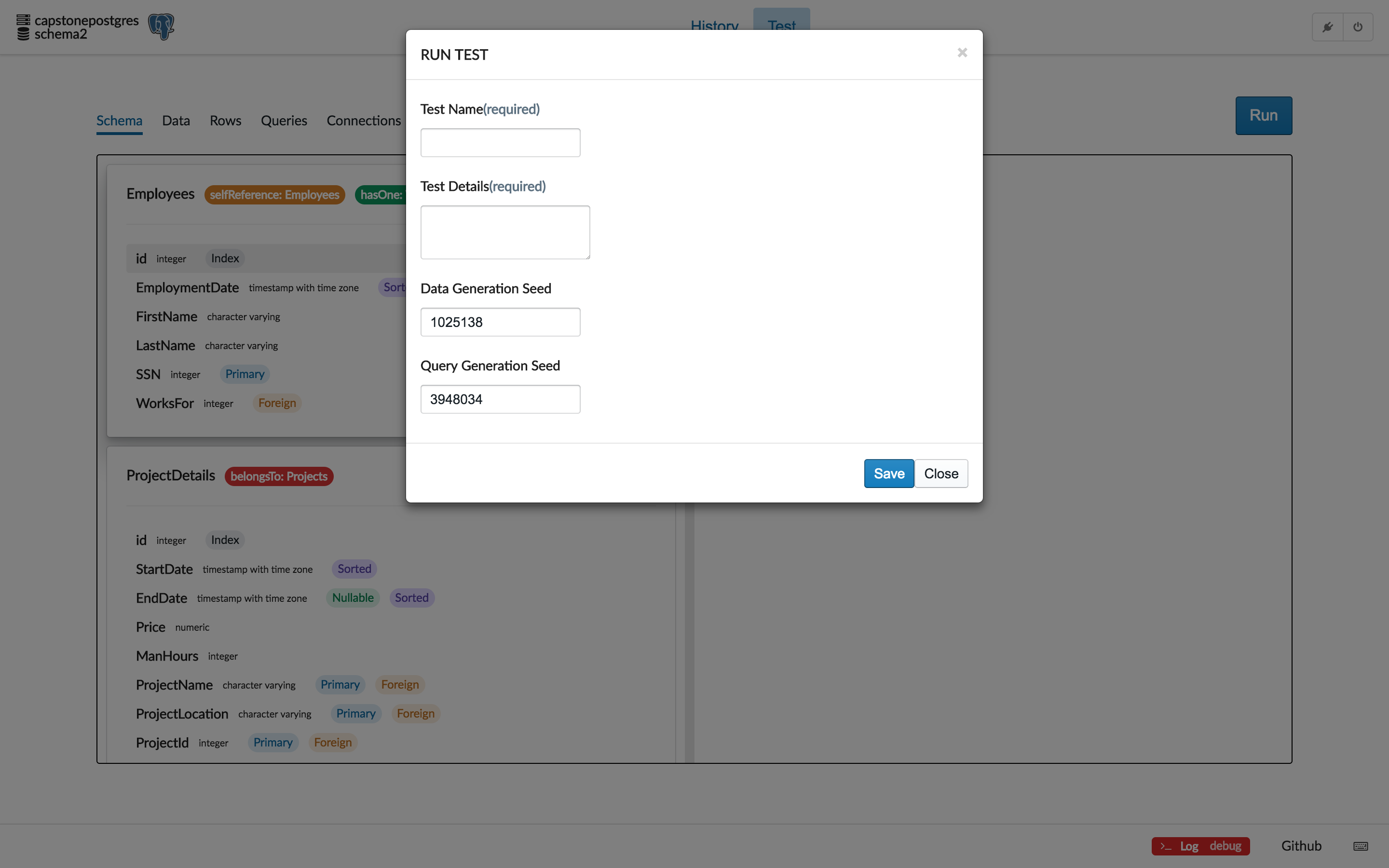Viewport: 1389px width, 868px height.
Task: Click the Test Name input field
Action: 500,142
